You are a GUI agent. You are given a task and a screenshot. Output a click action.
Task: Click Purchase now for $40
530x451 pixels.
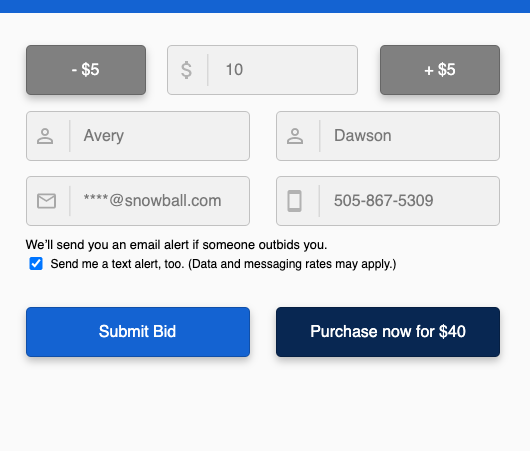click(x=388, y=332)
